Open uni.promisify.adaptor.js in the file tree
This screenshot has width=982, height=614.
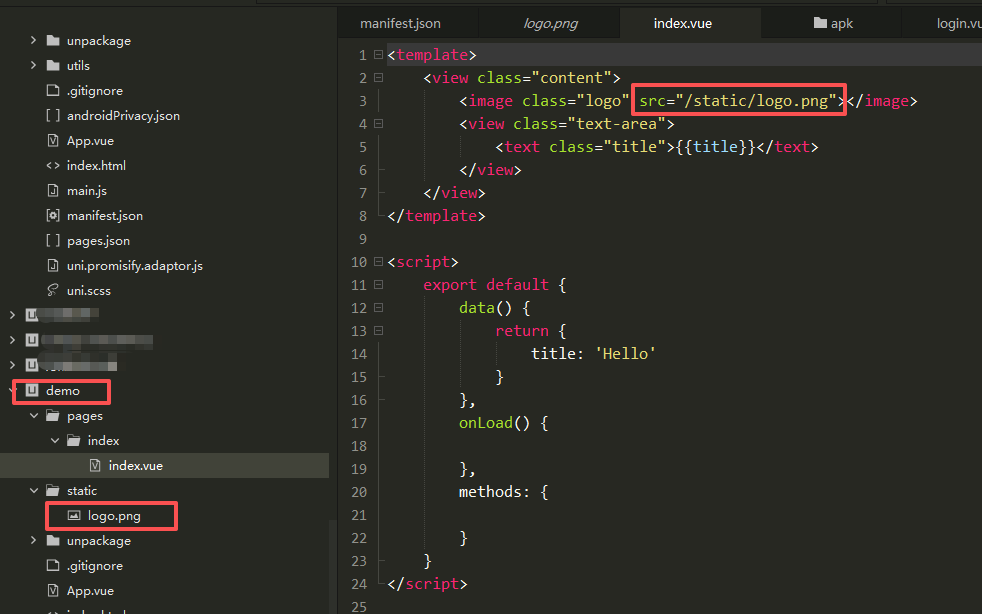[x=134, y=266]
